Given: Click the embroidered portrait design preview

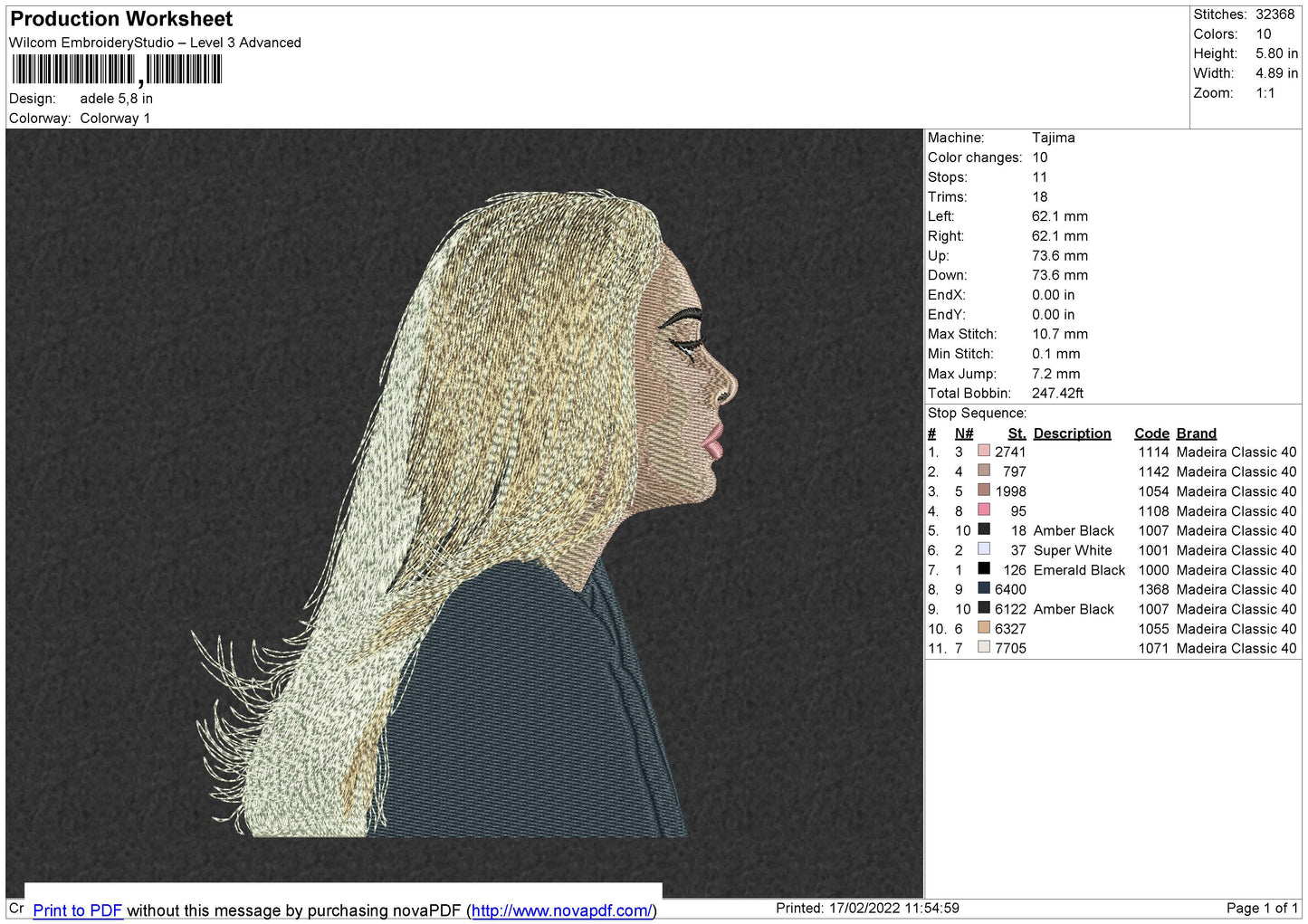Looking at the screenshot, I should [x=464, y=513].
